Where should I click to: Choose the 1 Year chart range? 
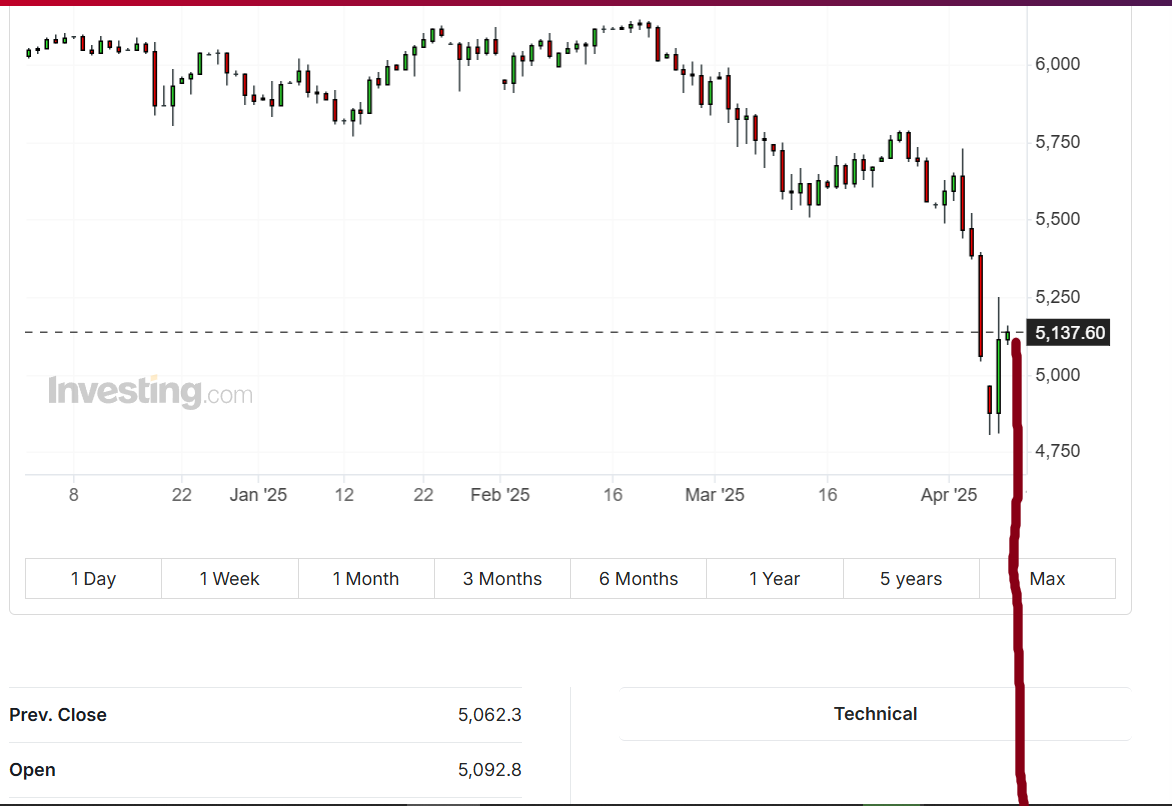coord(774,579)
